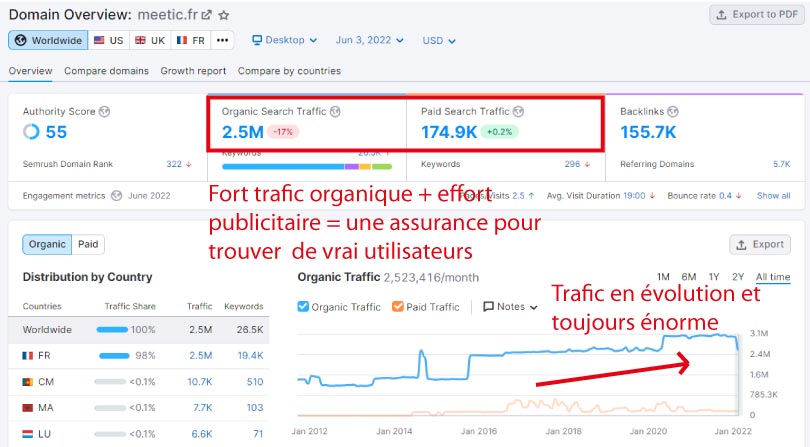Click the Cameroon flag in CM row
Image resolution: width=810 pixels, height=447 pixels.
click(x=27, y=382)
